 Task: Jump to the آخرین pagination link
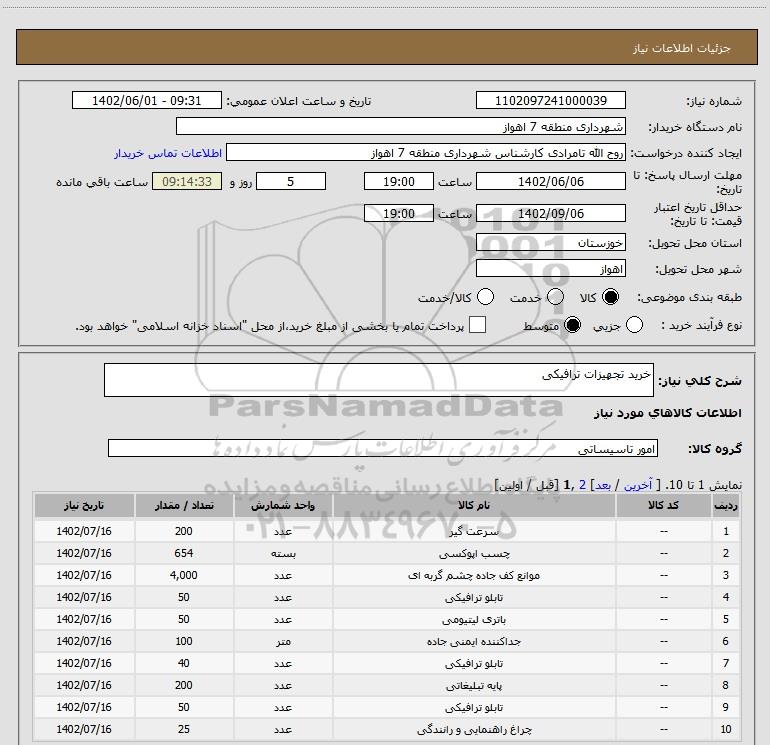click(638, 485)
